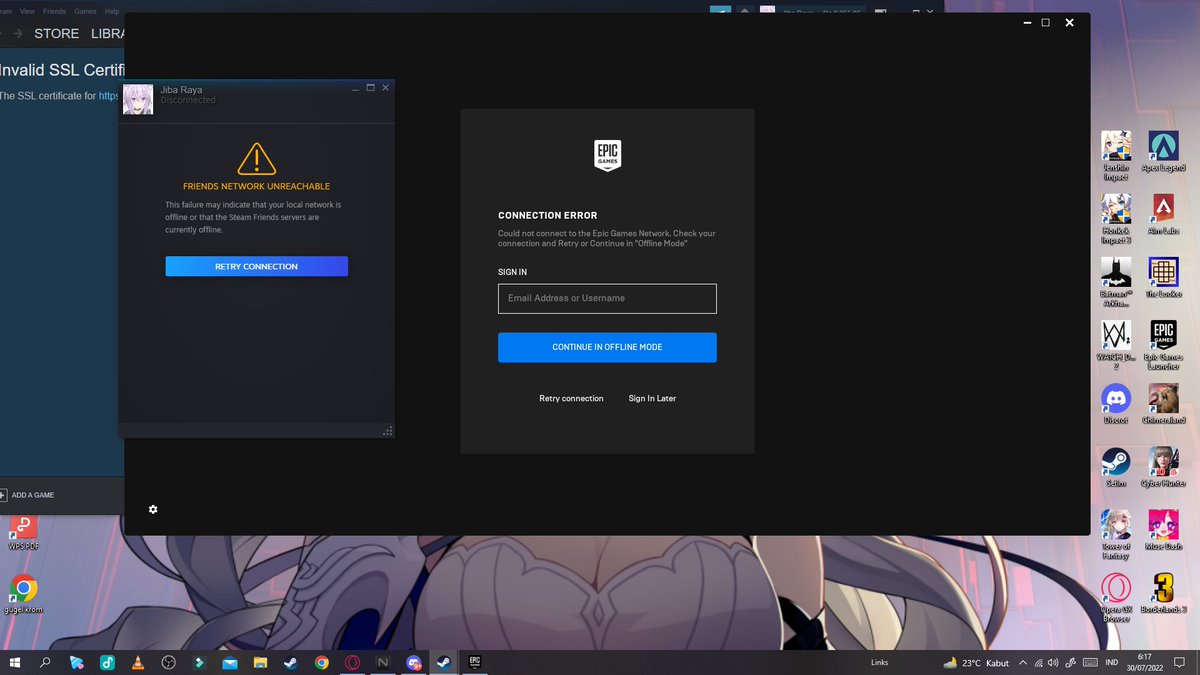This screenshot has width=1200, height=675.
Task: Open Honkai Impact 3 desktop shortcut
Action: [1116, 218]
